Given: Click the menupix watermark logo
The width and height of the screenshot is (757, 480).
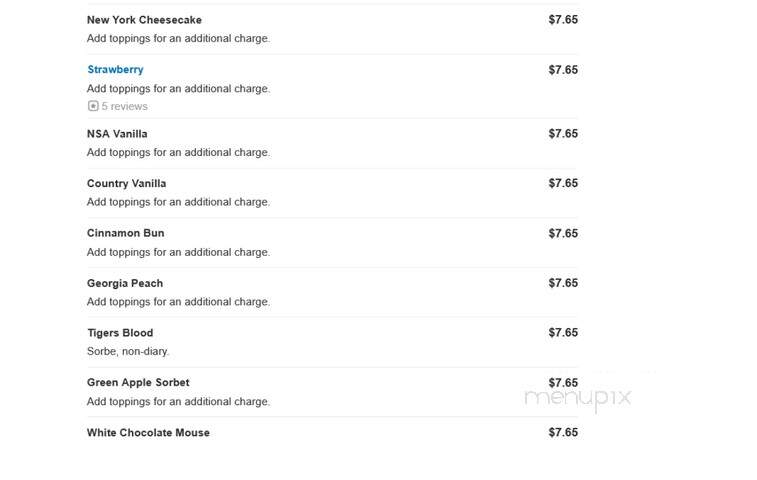Looking at the screenshot, I should [x=578, y=398].
